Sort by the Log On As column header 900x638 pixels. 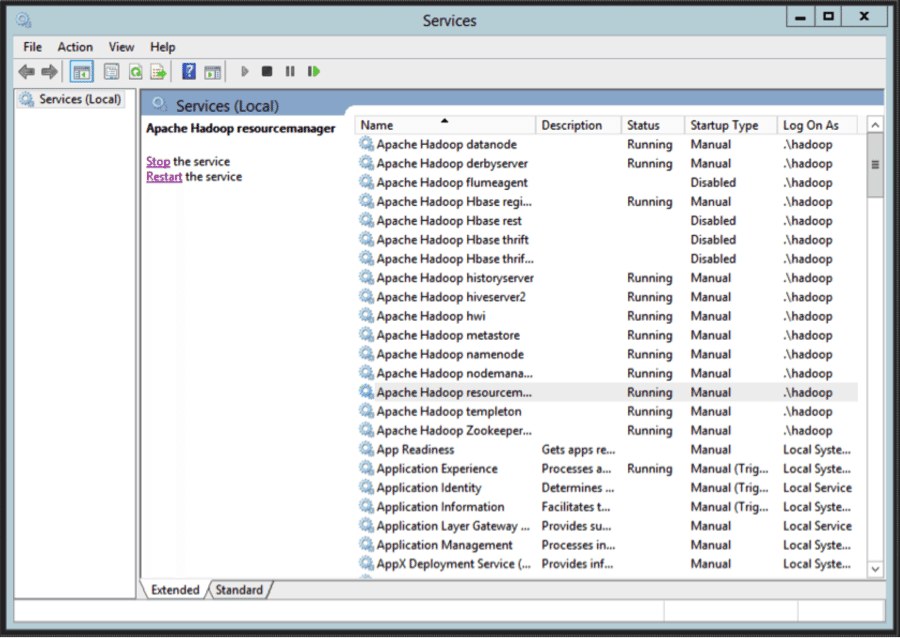click(817, 125)
